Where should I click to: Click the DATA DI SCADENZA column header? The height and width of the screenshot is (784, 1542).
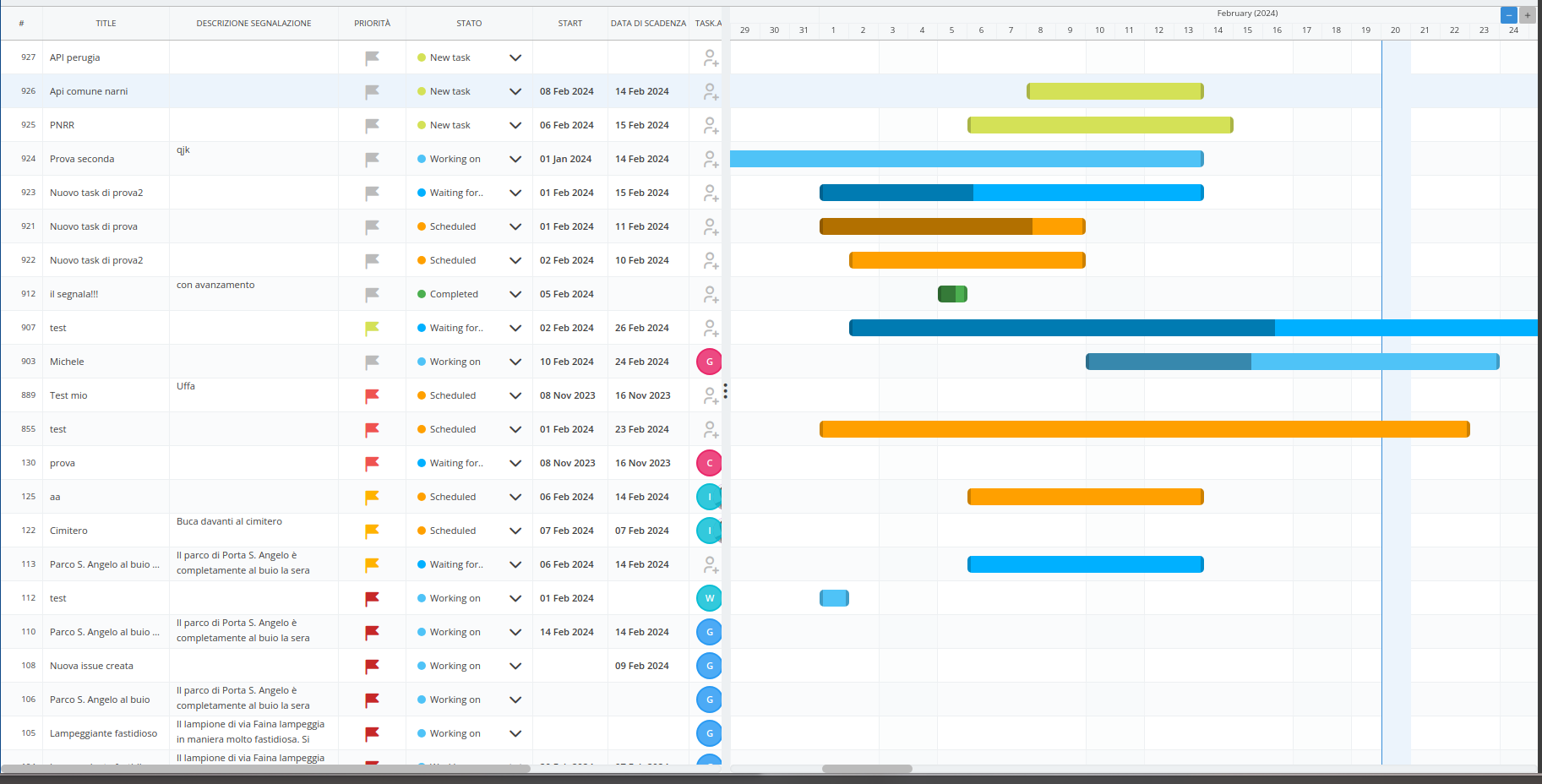point(648,24)
